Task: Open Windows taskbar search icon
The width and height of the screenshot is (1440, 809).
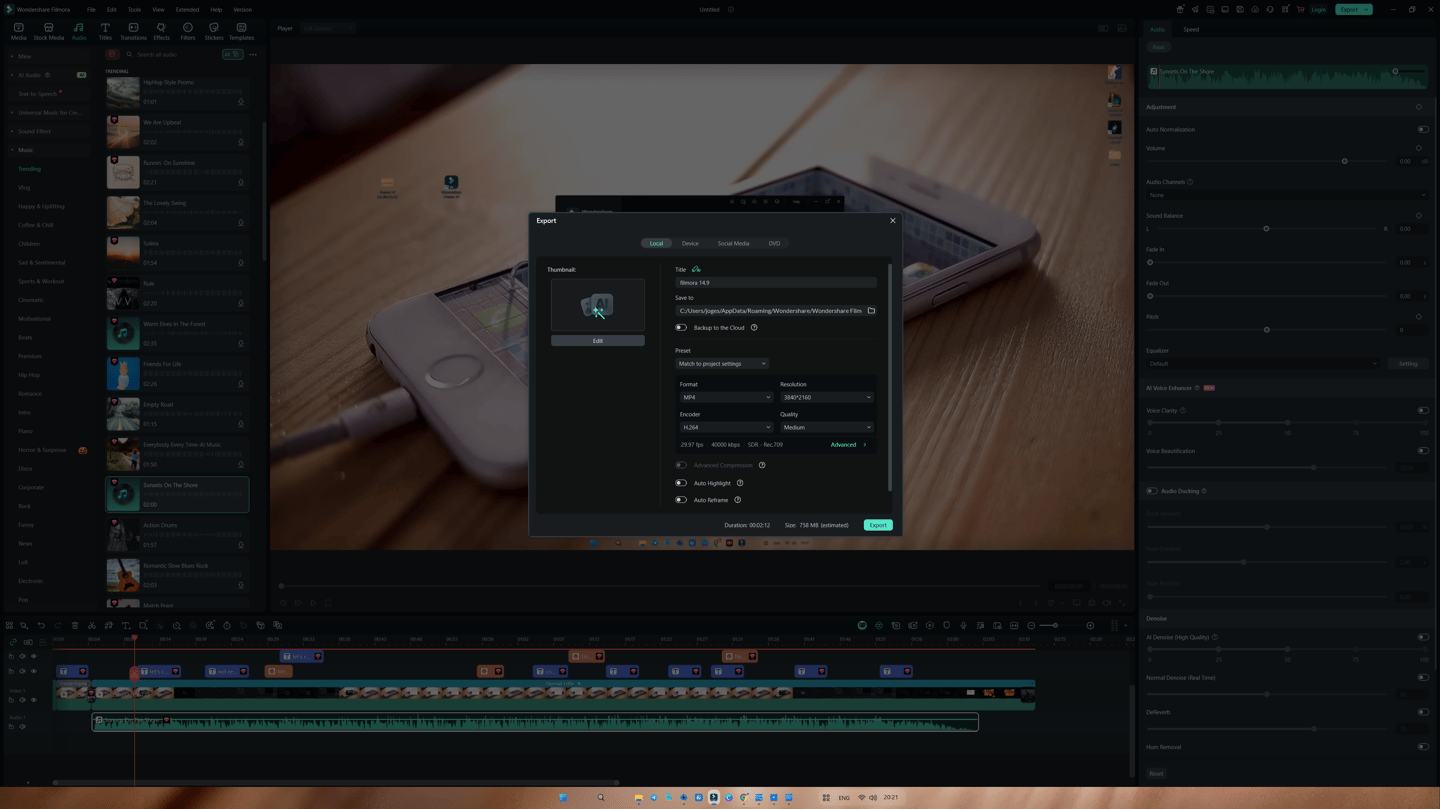Action: [x=601, y=798]
